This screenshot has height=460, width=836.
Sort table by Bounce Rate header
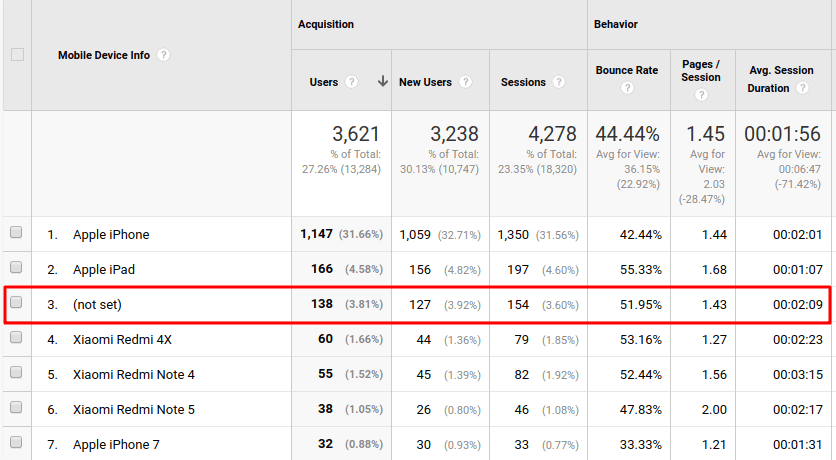click(x=627, y=70)
